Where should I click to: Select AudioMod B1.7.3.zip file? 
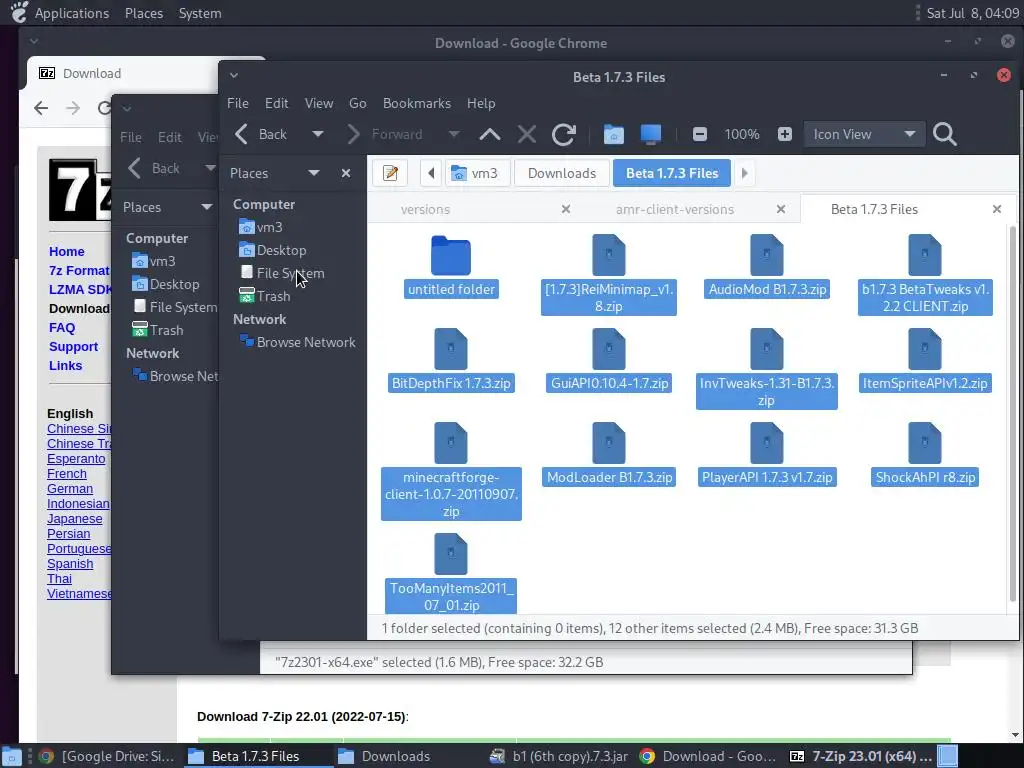click(767, 267)
